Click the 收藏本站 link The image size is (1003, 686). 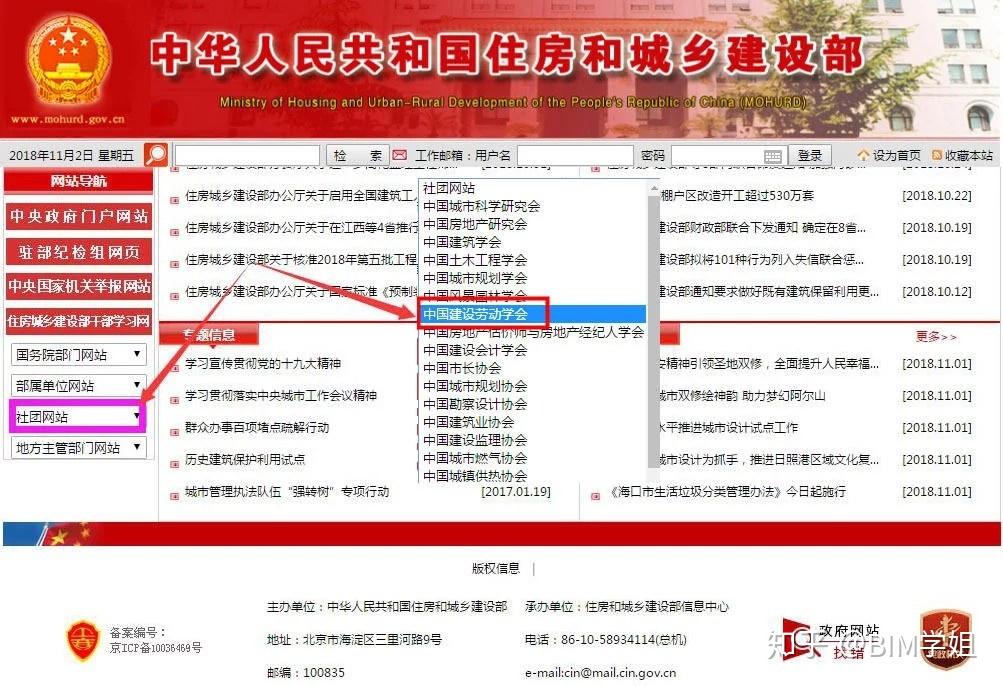[x=968, y=156]
